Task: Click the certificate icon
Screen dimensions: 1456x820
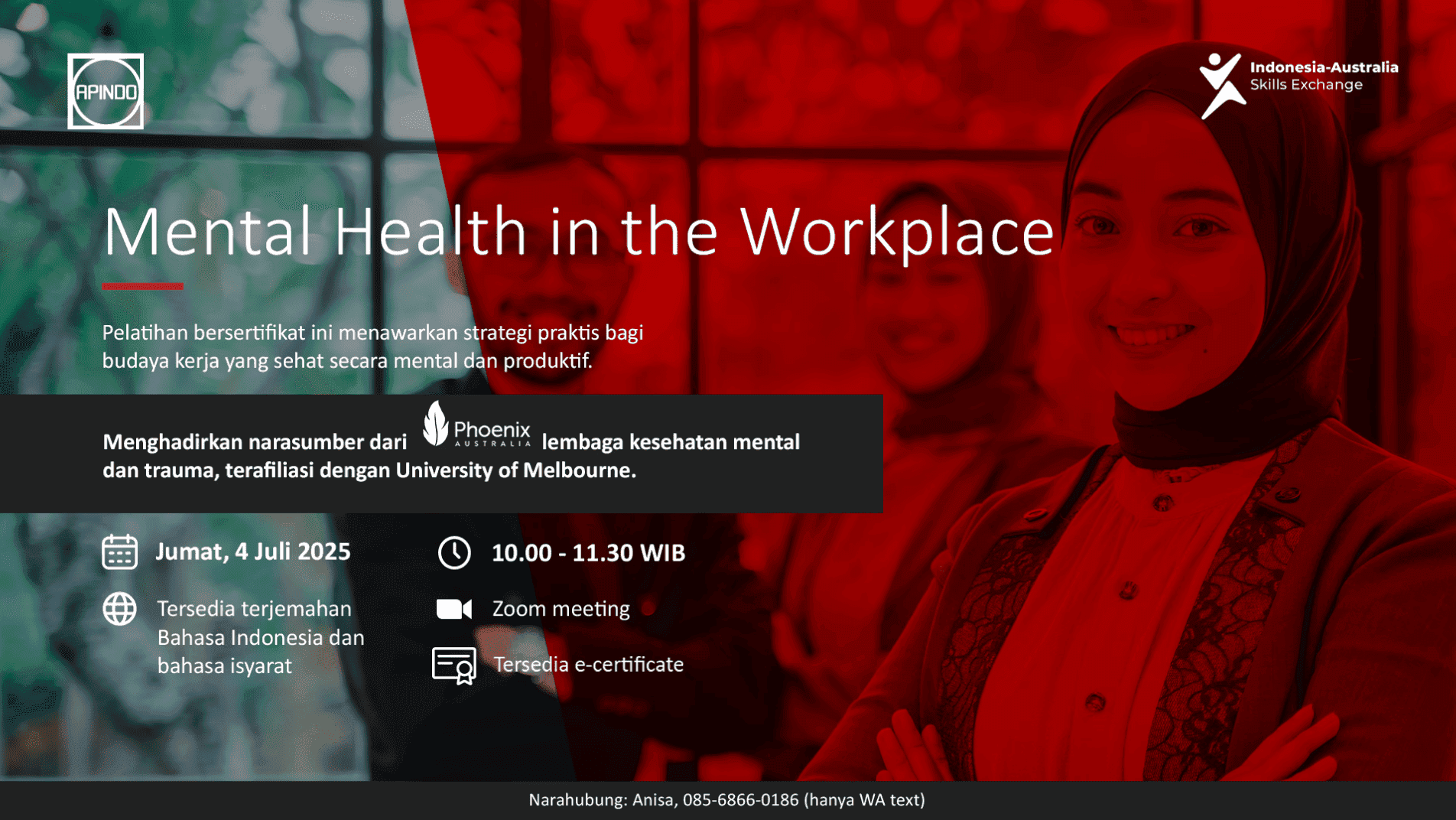Action: pyautogui.click(x=454, y=665)
